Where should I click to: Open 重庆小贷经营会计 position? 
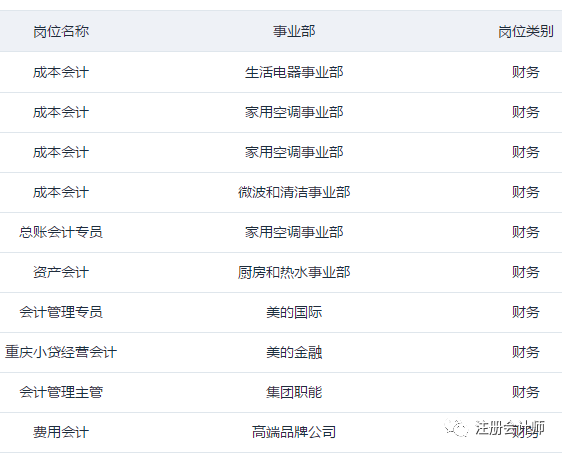[x=61, y=352]
